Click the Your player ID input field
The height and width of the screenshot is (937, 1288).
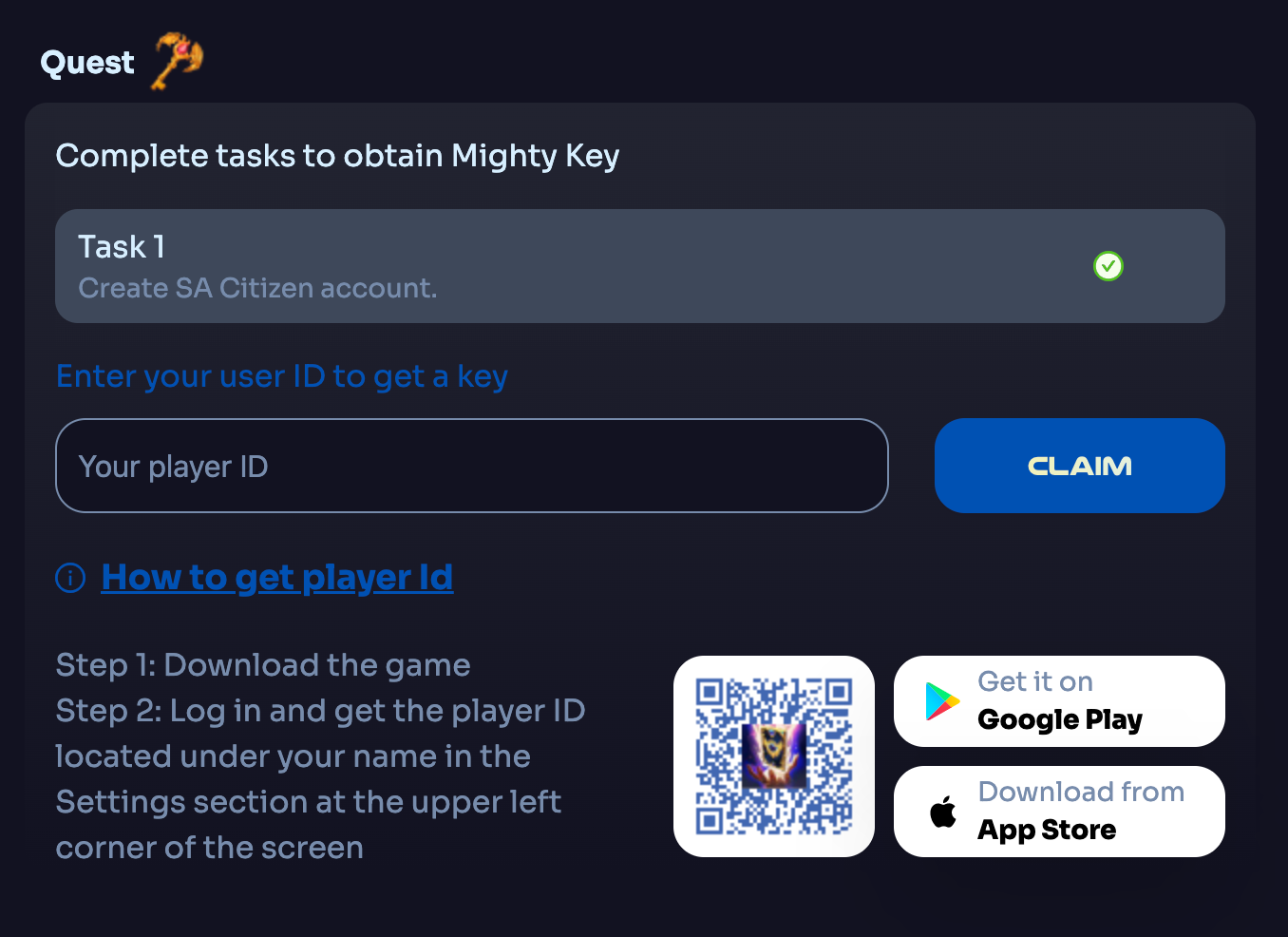tap(472, 466)
